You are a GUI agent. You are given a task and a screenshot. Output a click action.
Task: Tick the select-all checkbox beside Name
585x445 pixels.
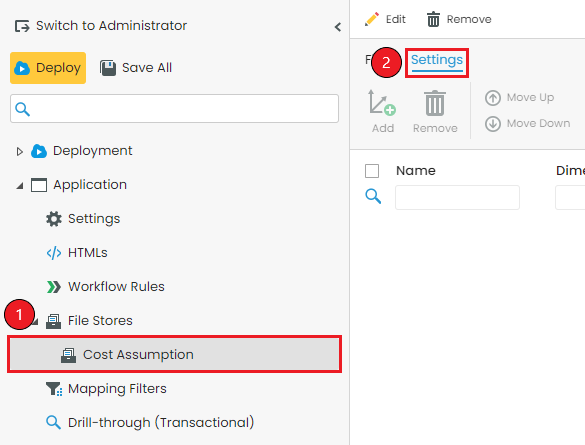(372, 171)
